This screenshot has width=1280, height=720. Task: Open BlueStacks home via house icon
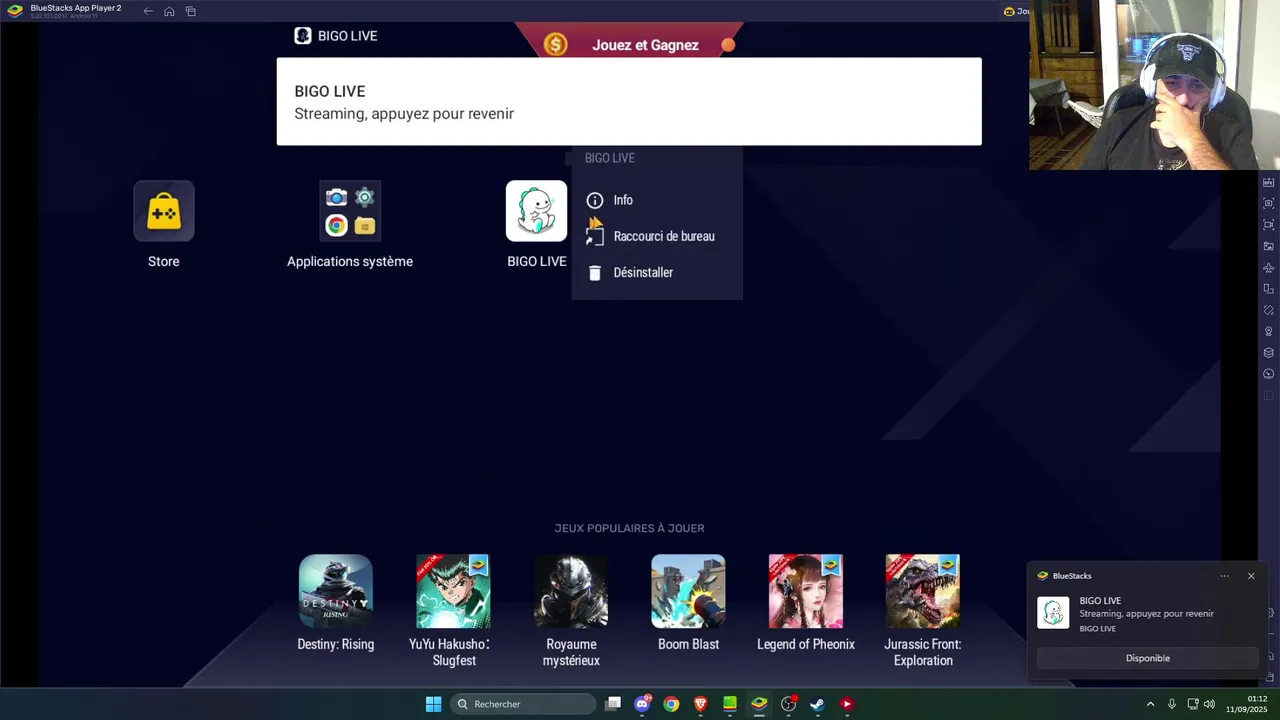[x=169, y=11]
